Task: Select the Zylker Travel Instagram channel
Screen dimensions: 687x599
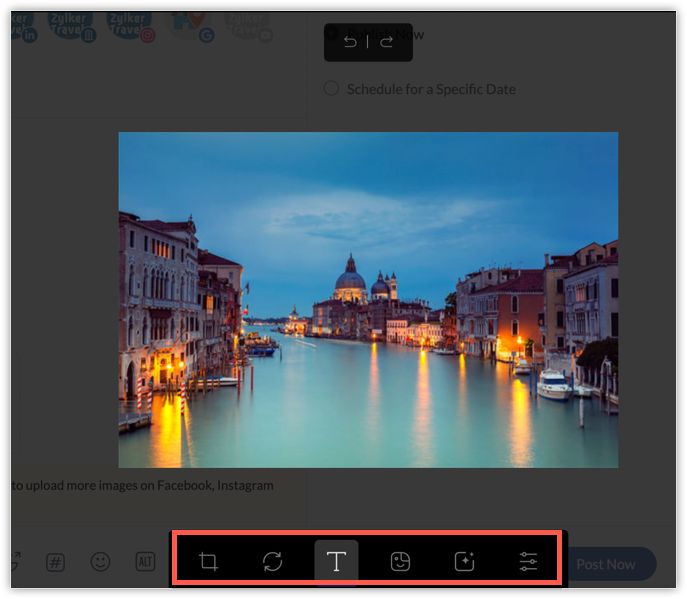Action: pos(130,25)
